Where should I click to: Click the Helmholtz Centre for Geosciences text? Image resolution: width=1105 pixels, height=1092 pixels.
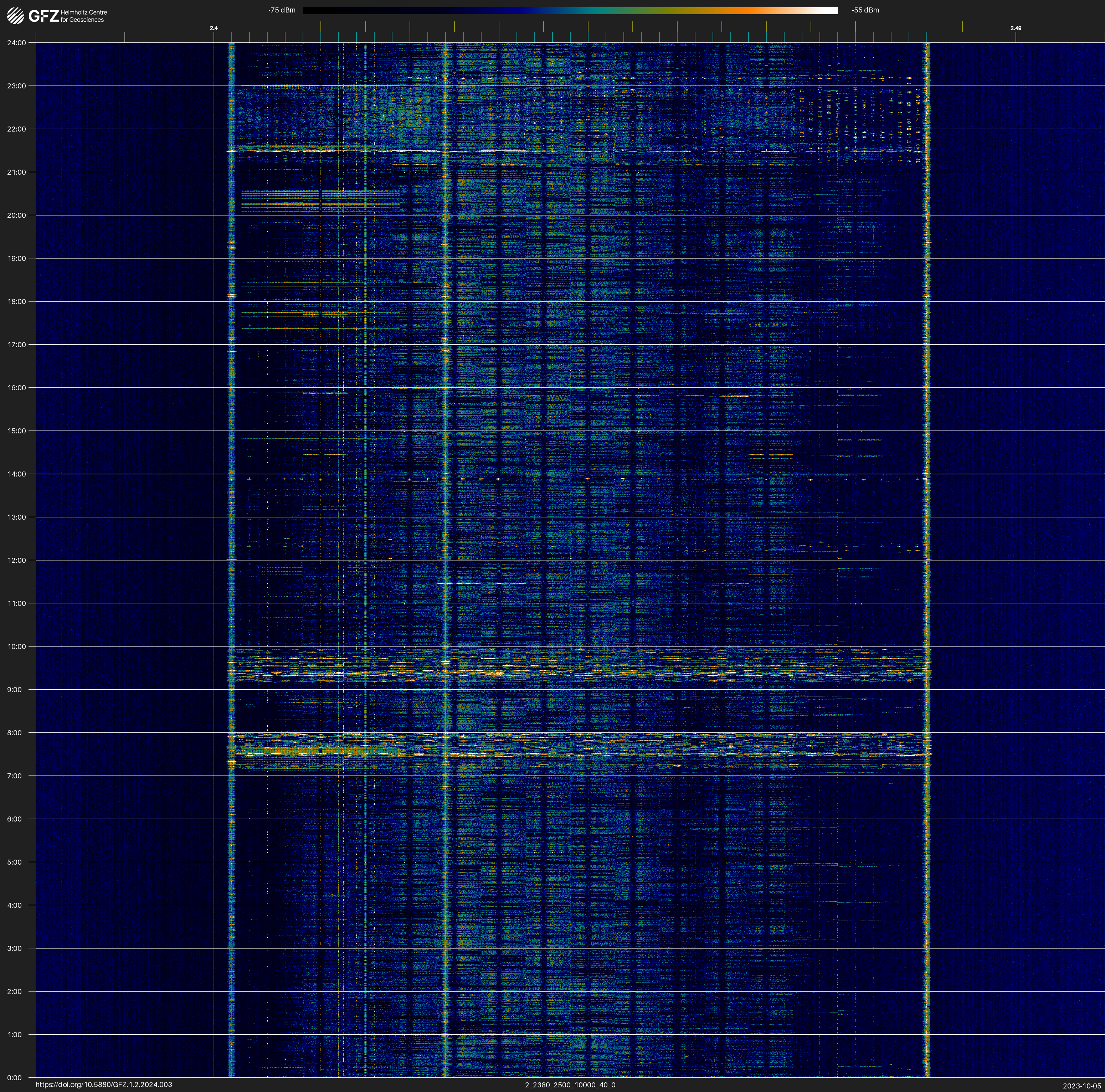click(83, 16)
